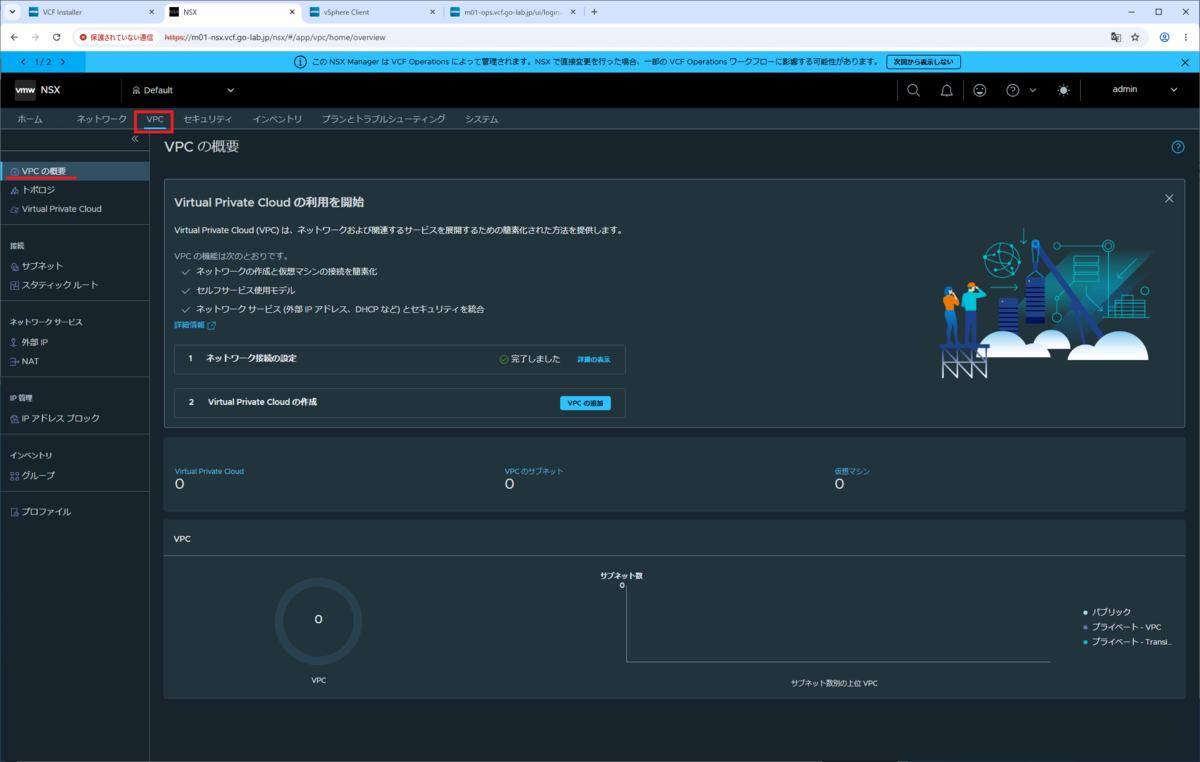Close the NSX browser tab
The height and width of the screenshot is (762, 1200).
click(292, 12)
